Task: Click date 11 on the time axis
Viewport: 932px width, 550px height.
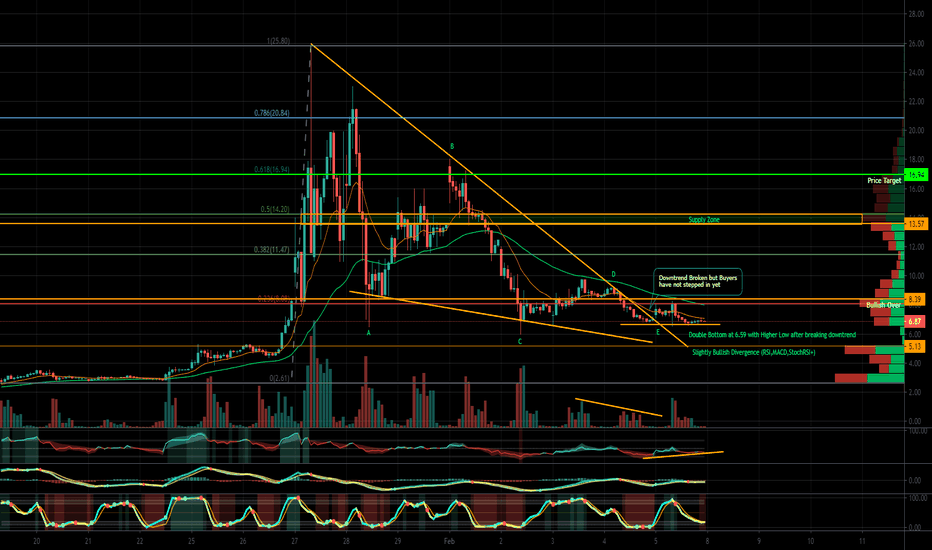Action: coord(862,541)
